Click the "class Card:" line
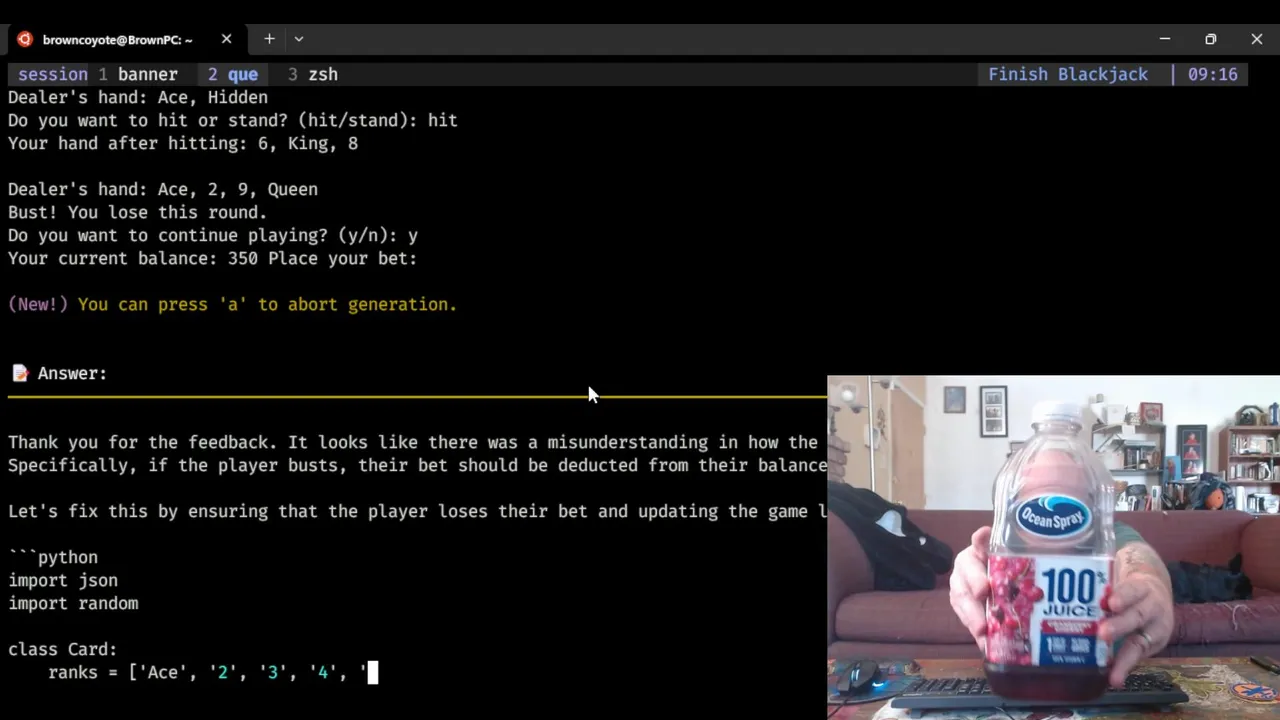Viewport: 1280px width, 720px height. [63, 649]
